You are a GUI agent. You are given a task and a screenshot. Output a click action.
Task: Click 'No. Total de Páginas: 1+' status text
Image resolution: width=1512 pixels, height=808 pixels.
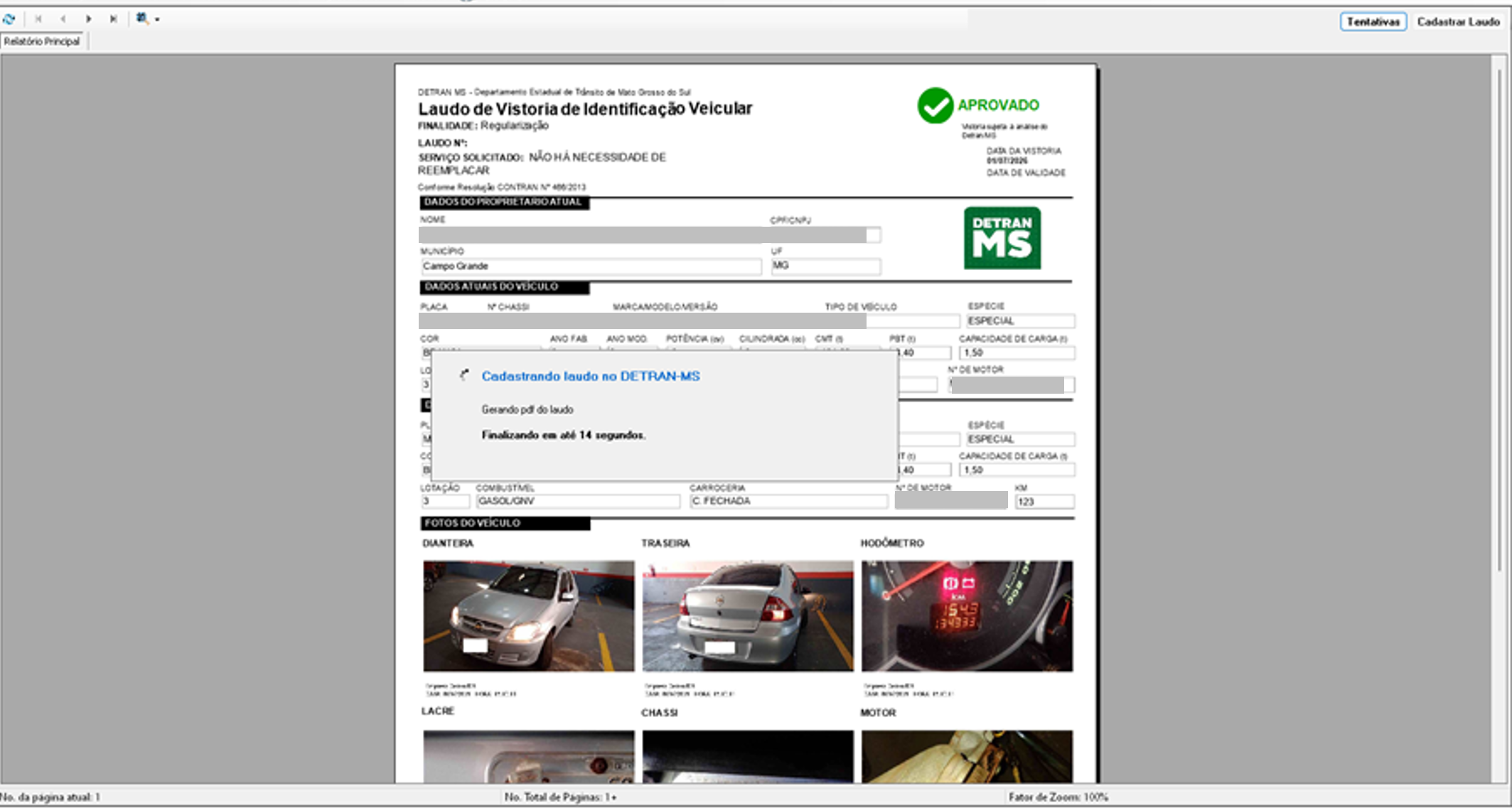[x=561, y=797]
